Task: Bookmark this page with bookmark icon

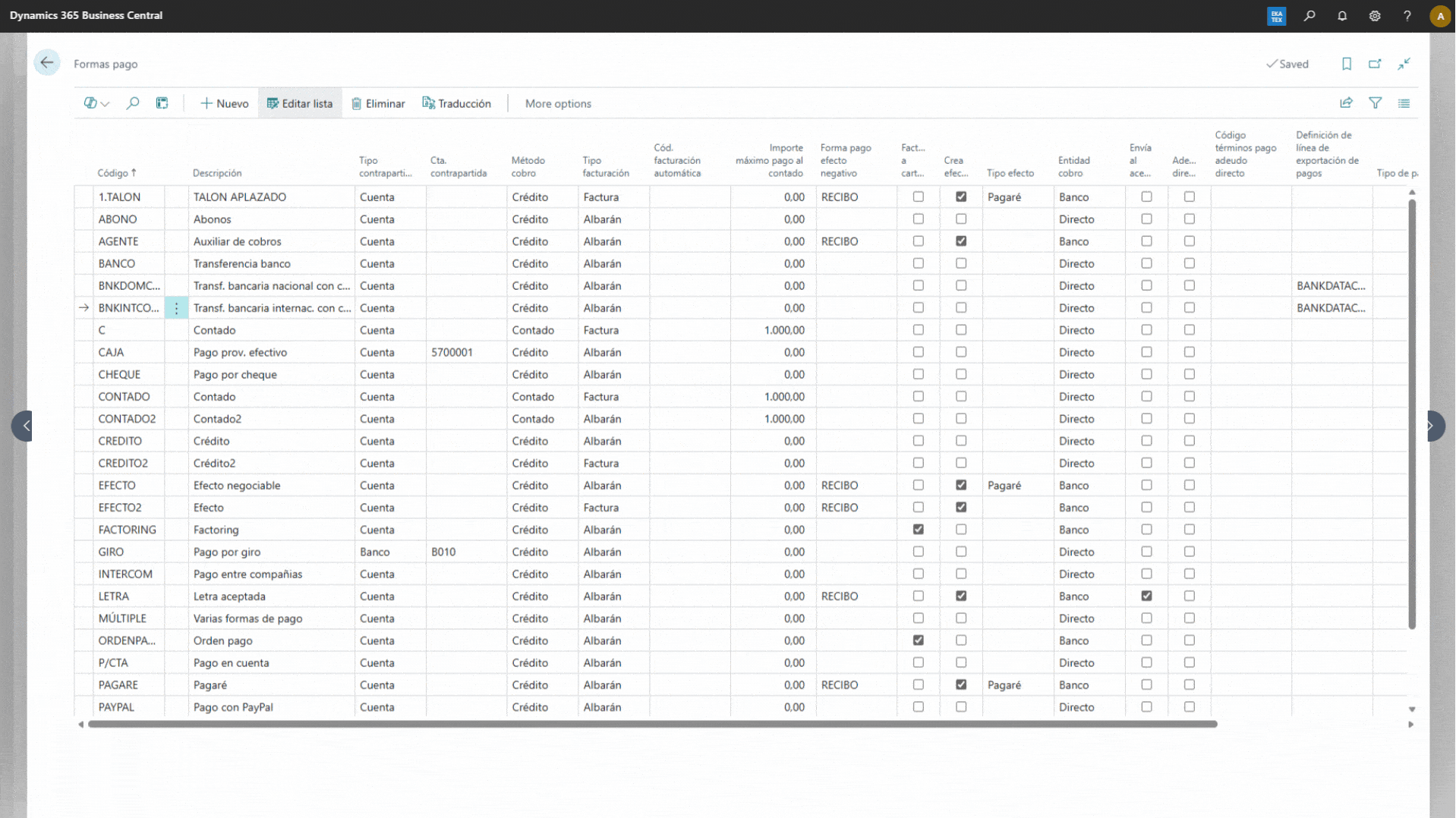Action: point(1346,64)
